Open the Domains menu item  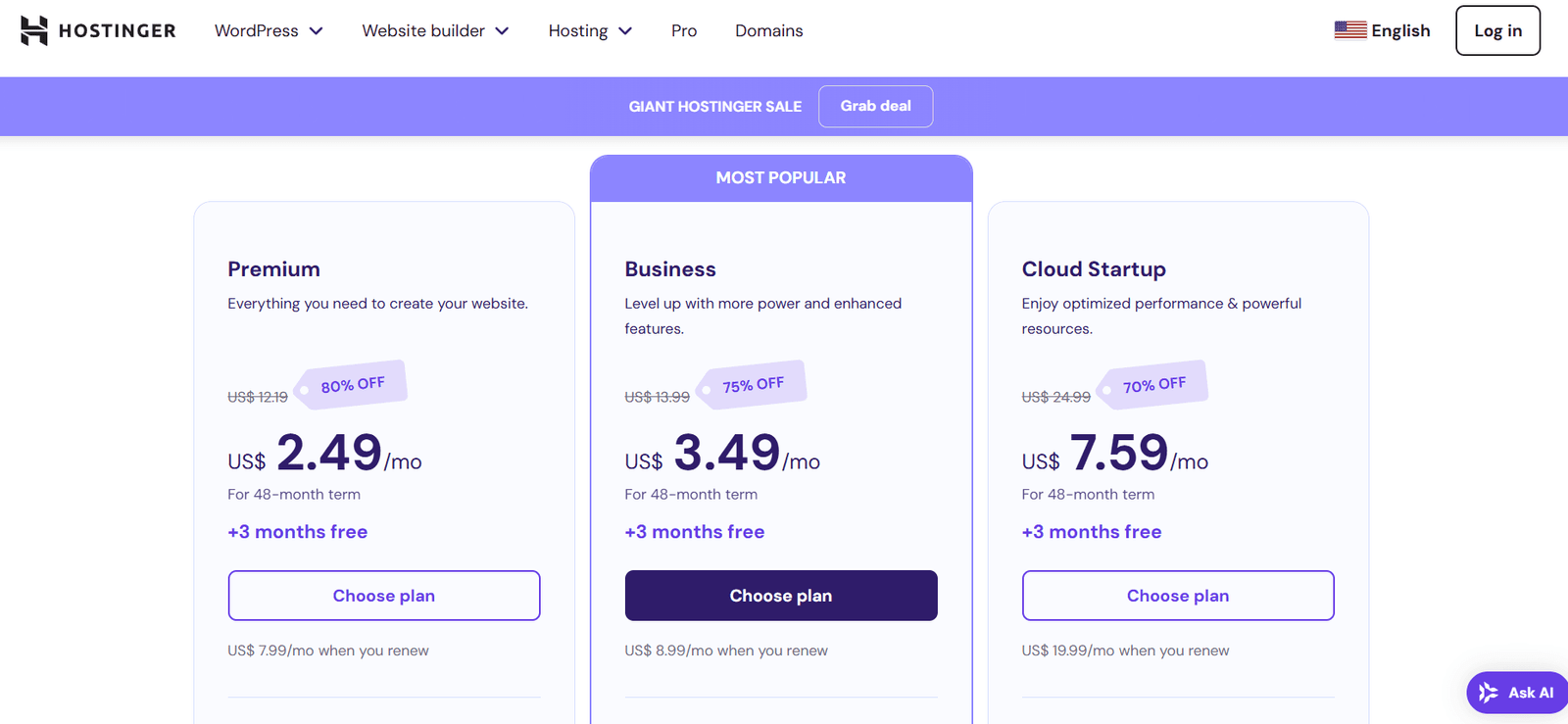point(769,30)
